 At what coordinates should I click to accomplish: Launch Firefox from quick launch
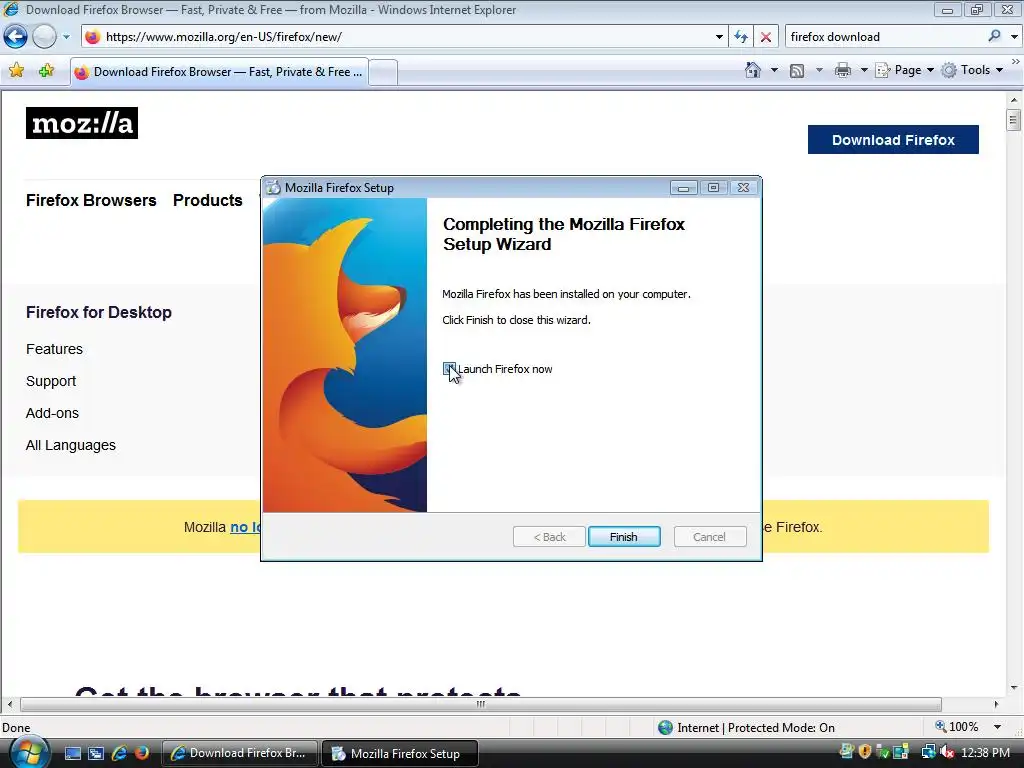pos(142,754)
